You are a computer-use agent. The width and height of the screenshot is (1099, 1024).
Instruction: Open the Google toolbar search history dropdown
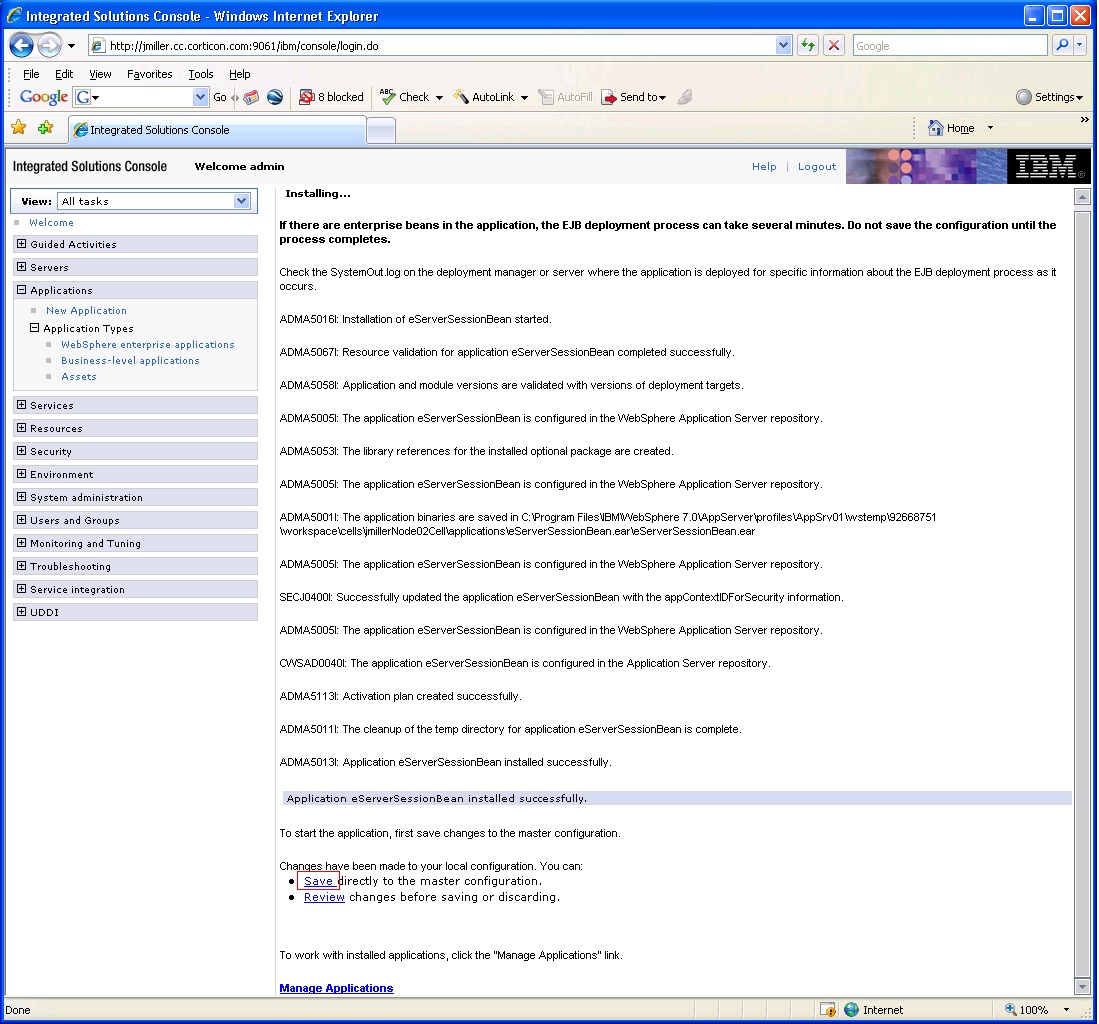click(200, 97)
